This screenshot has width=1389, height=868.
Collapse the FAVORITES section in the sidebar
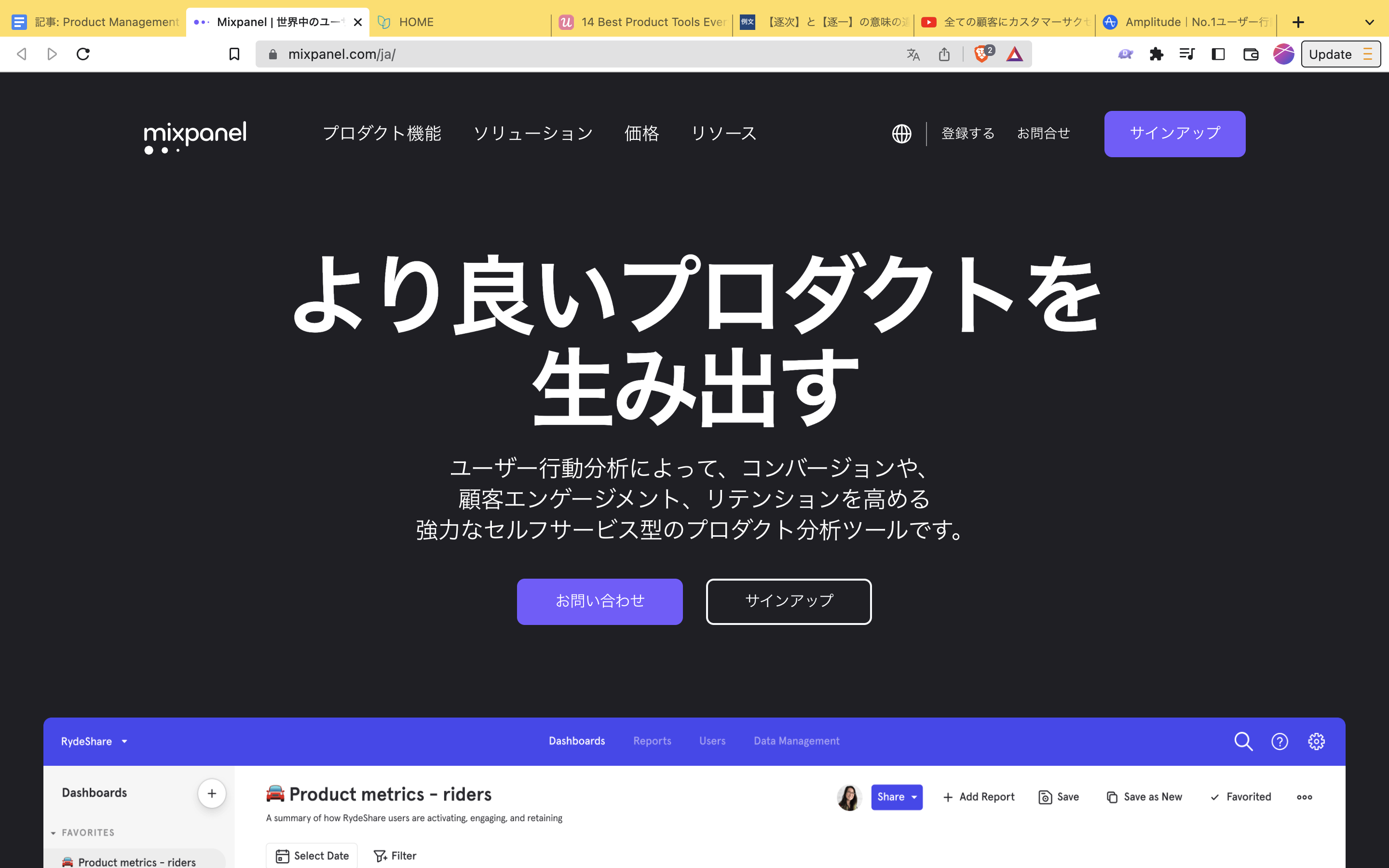coord(54,832)
